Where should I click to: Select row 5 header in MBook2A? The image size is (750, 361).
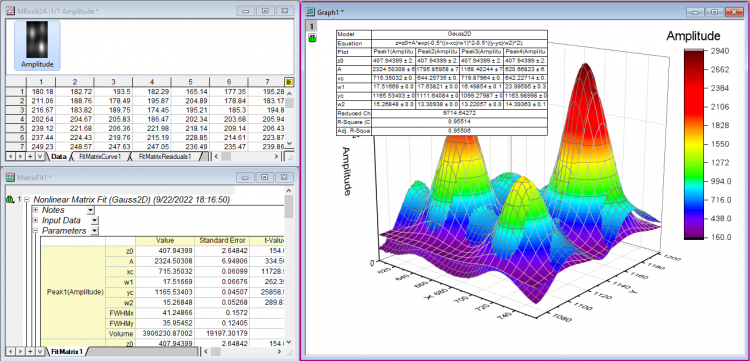[x=16, y=129]
